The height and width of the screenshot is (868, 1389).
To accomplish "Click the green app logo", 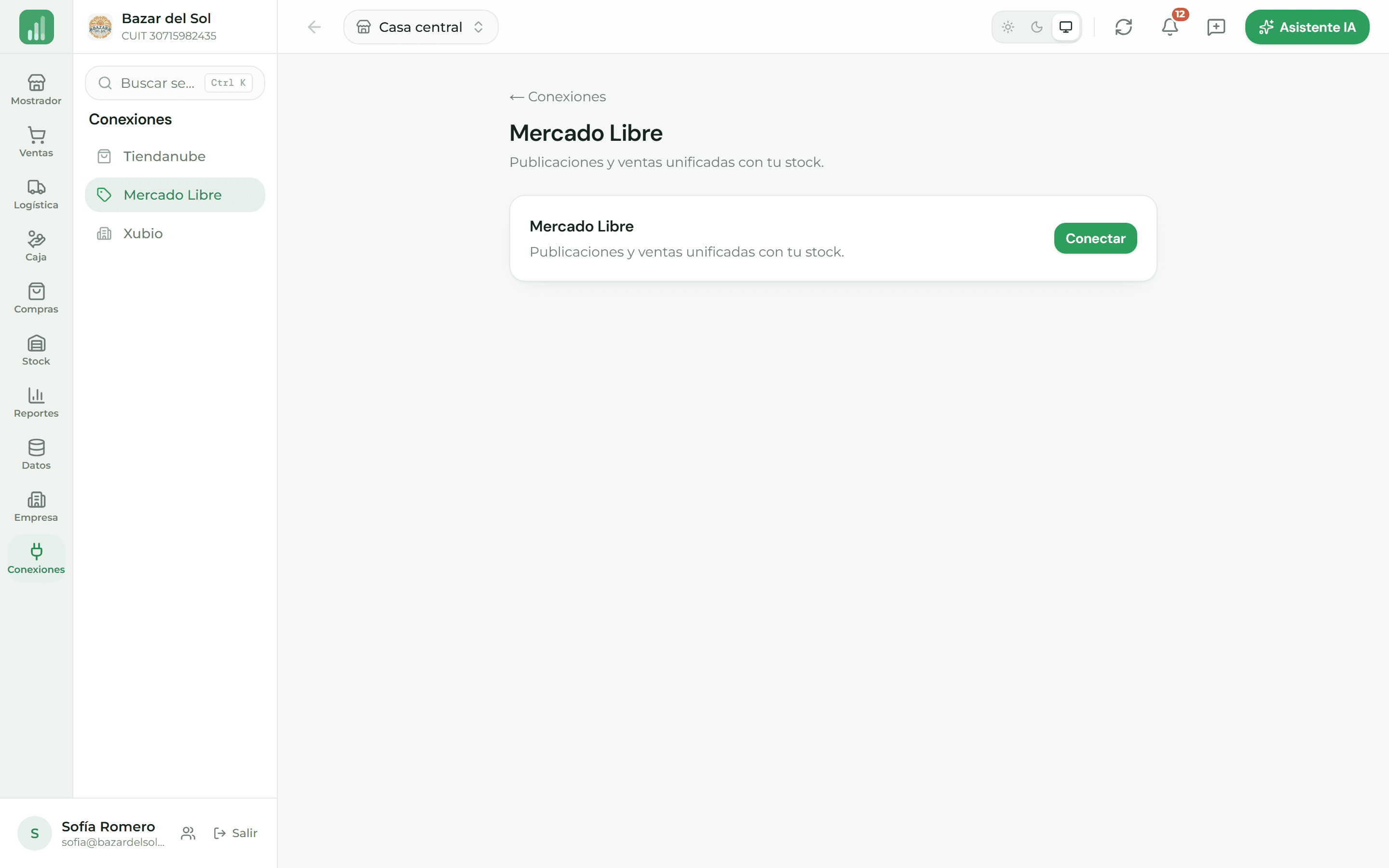I will 36,27.
